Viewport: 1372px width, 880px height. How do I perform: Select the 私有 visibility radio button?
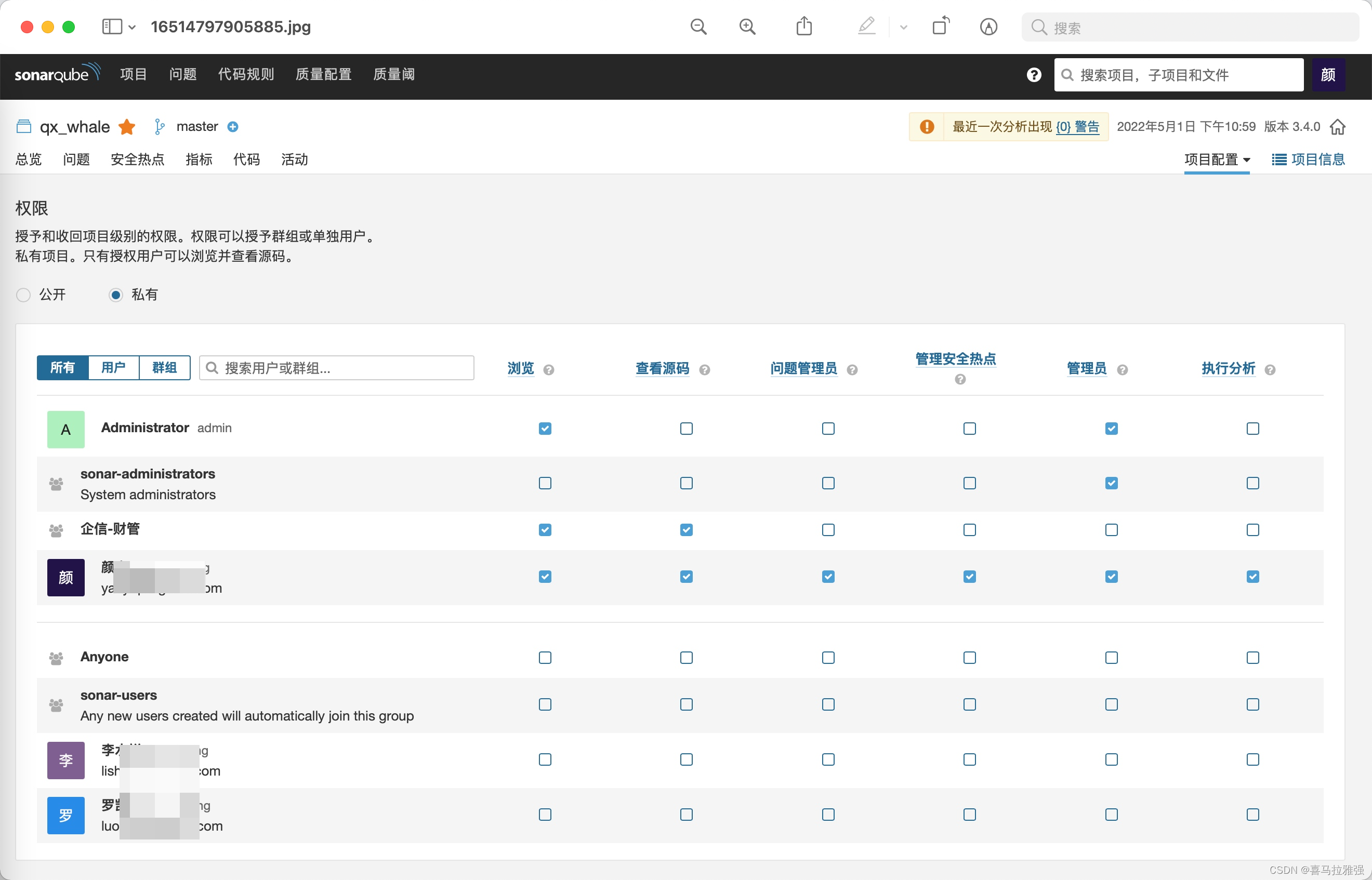[115, 295]
